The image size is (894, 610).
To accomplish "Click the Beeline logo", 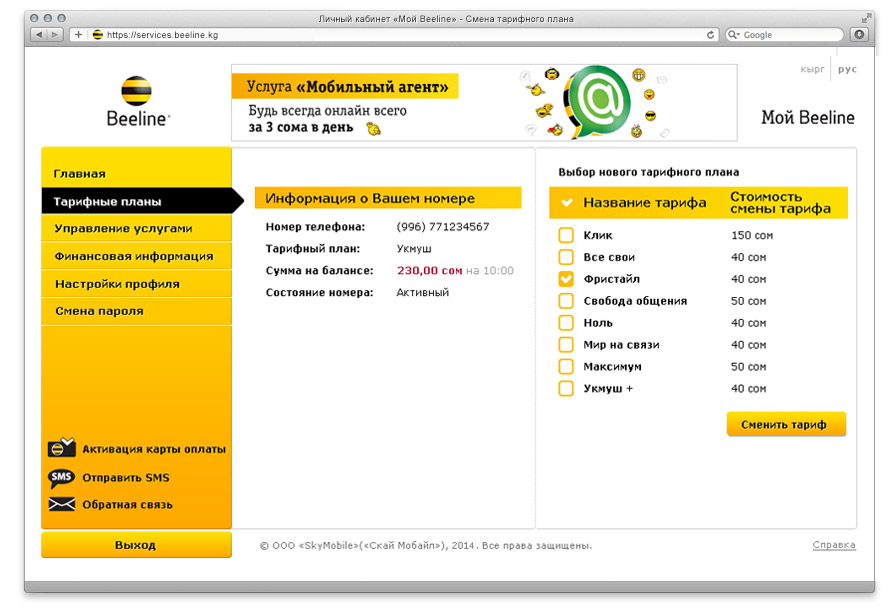I will click(137, 101).
